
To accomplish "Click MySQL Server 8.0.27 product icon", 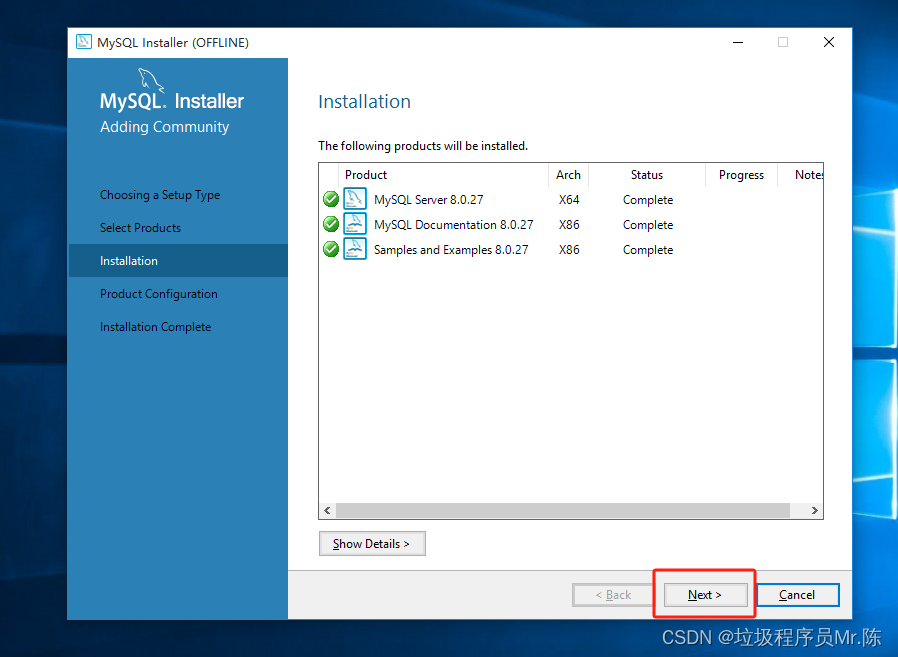I will coord(355,199).
